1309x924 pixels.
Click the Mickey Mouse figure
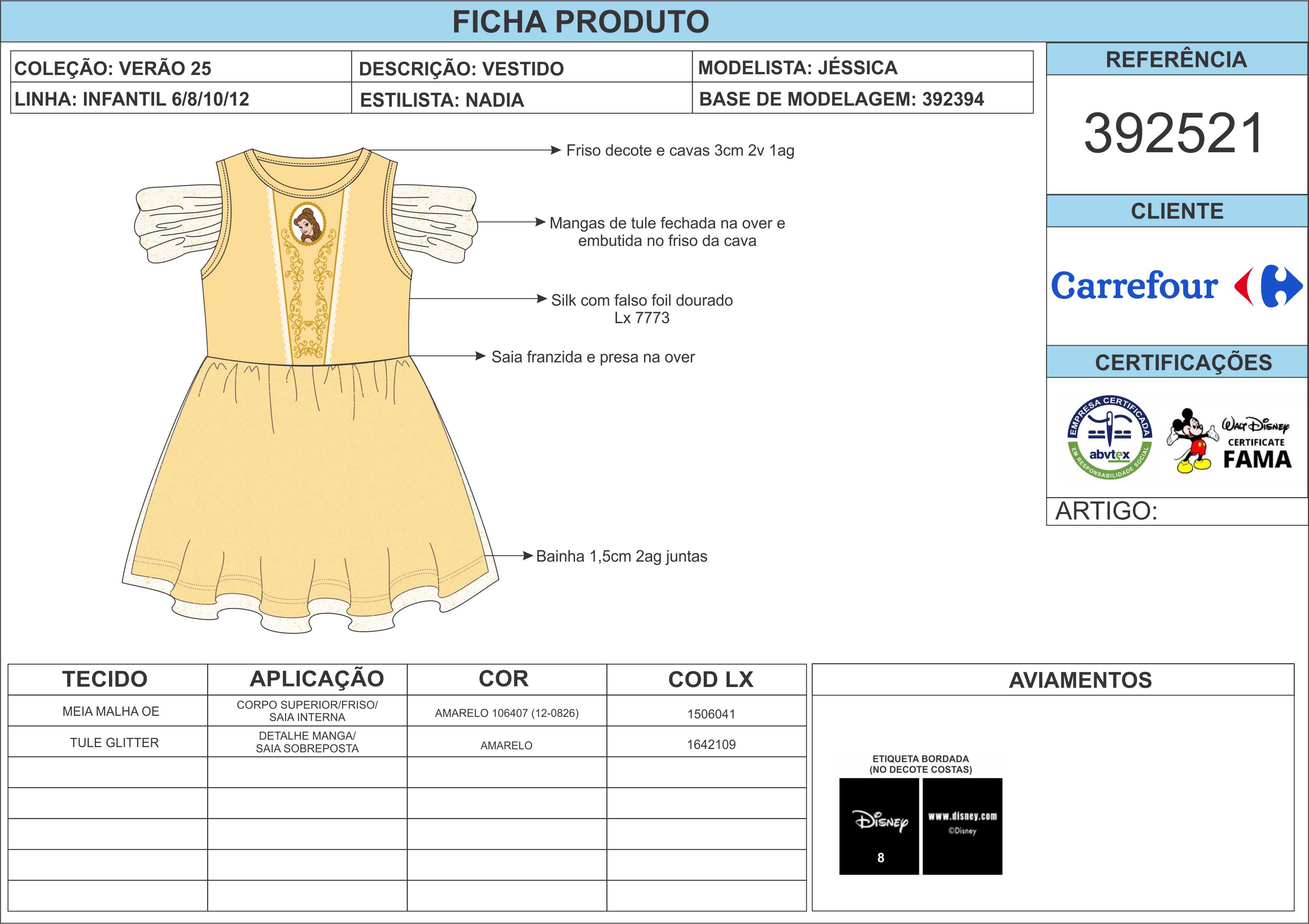(x=1192, y=441)
